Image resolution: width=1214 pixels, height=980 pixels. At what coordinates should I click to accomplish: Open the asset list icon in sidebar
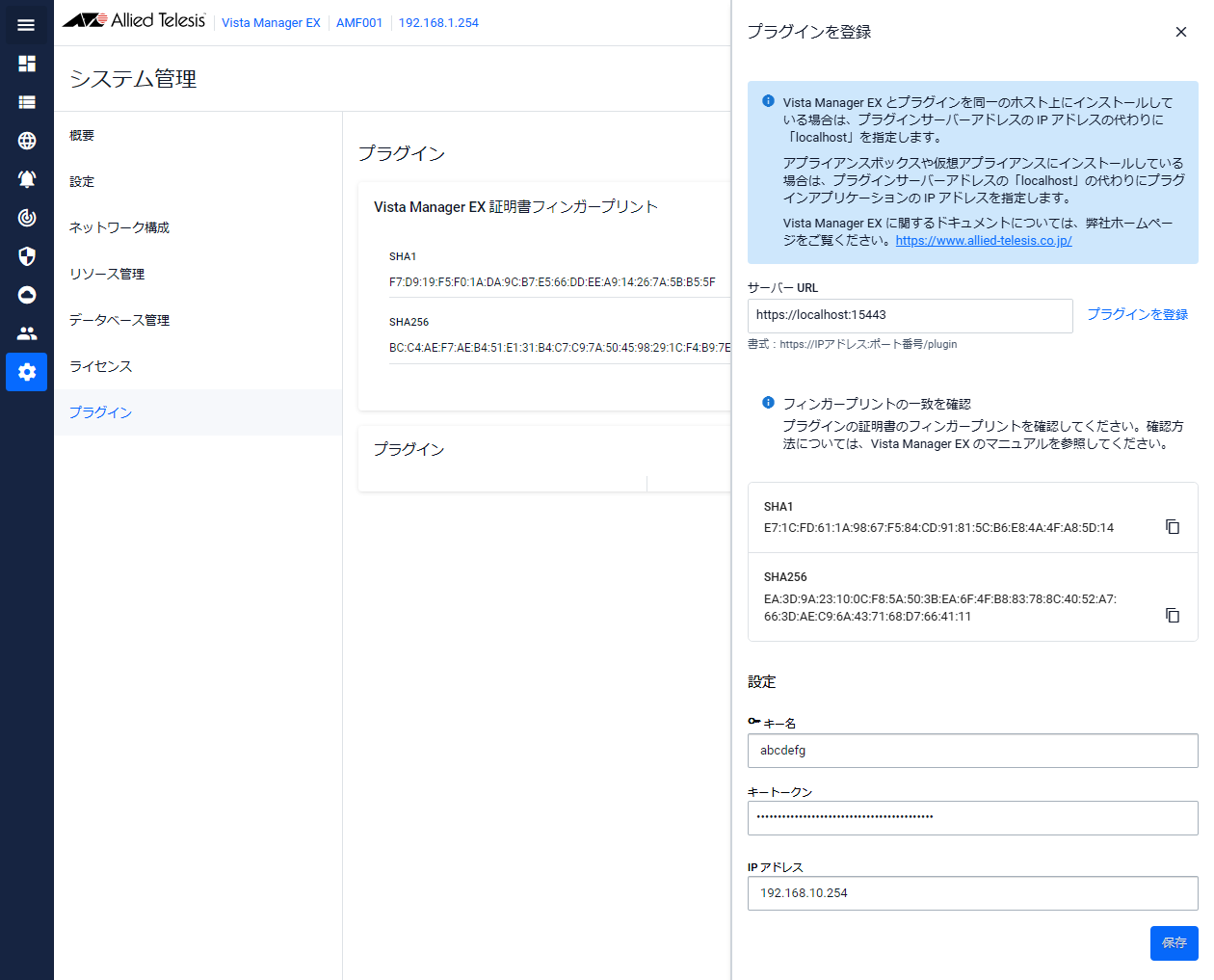(27, 102)
